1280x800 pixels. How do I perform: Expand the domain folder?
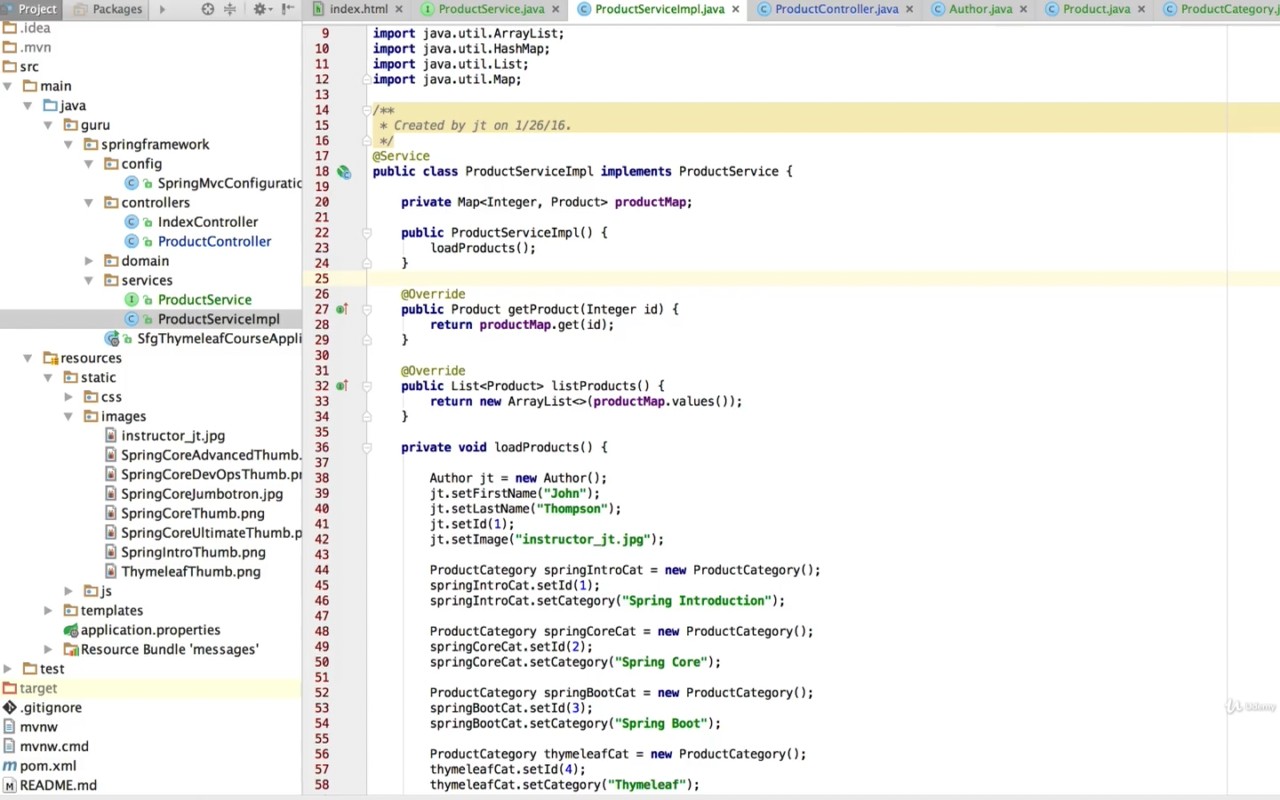[x=89, y=261]
